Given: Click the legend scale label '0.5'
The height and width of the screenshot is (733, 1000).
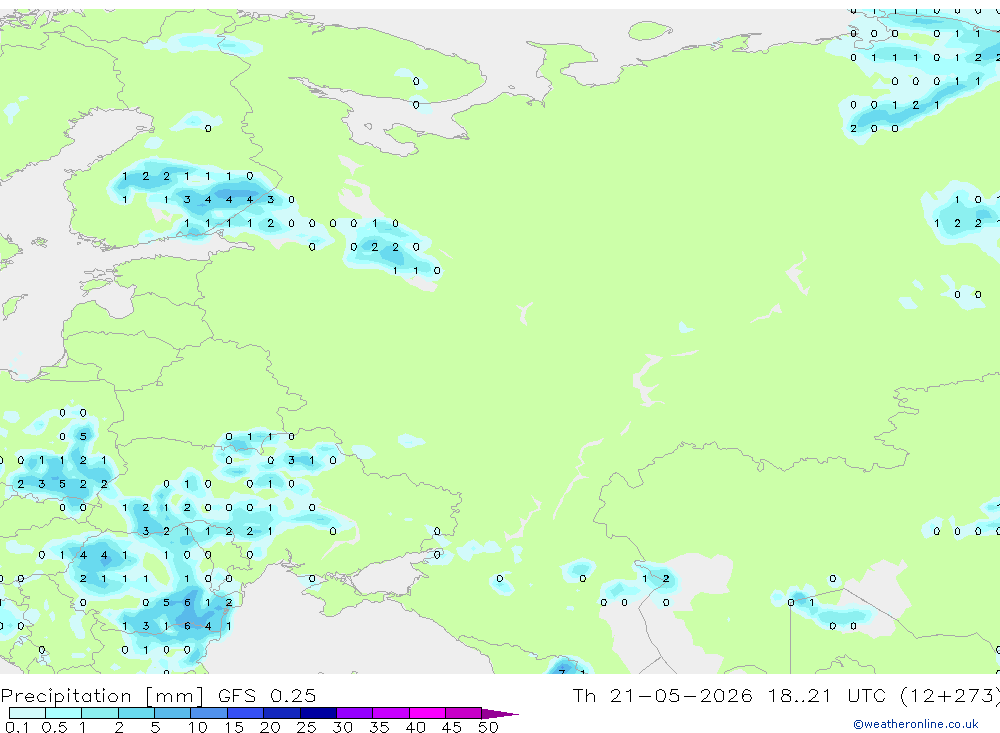Looking at the screenshot, I should (x=54, y=727).
